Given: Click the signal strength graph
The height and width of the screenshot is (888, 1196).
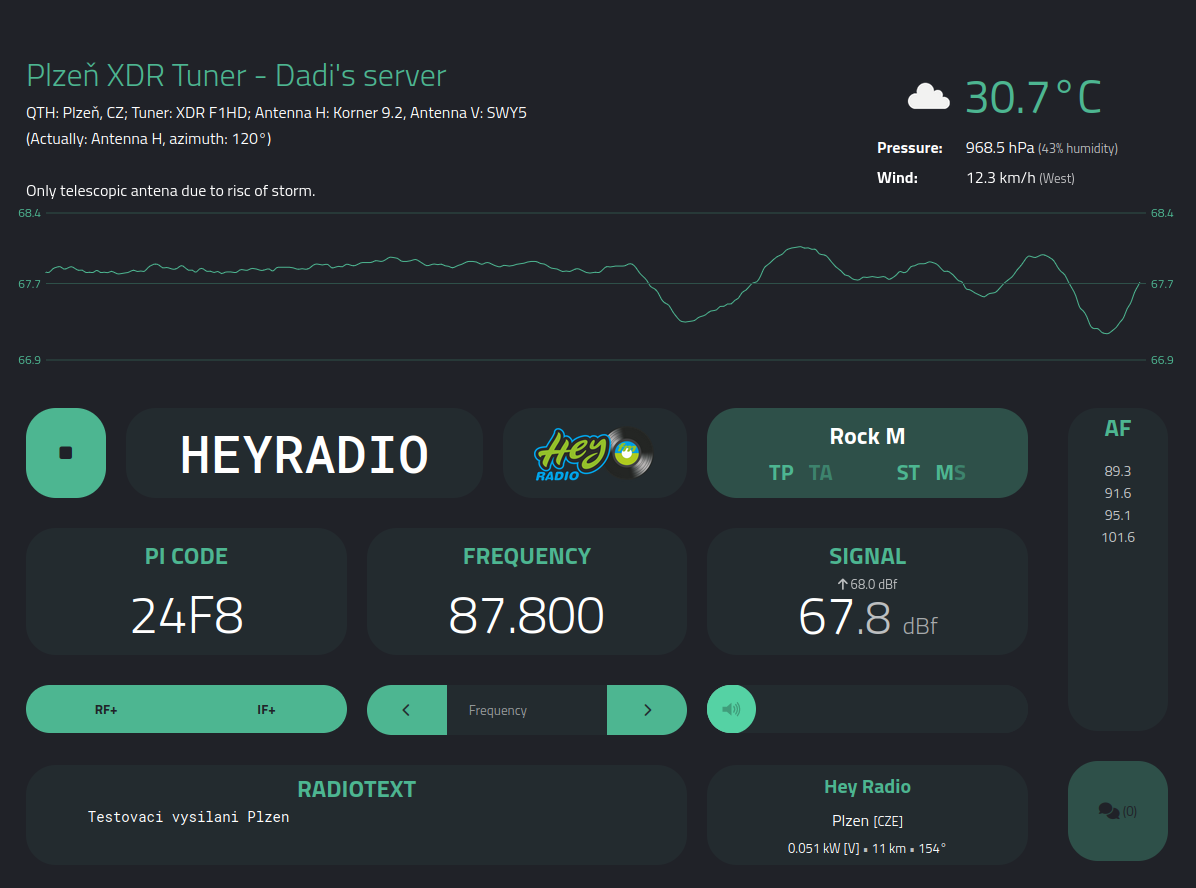Looking at the screenshot, I should pos(596,287).
